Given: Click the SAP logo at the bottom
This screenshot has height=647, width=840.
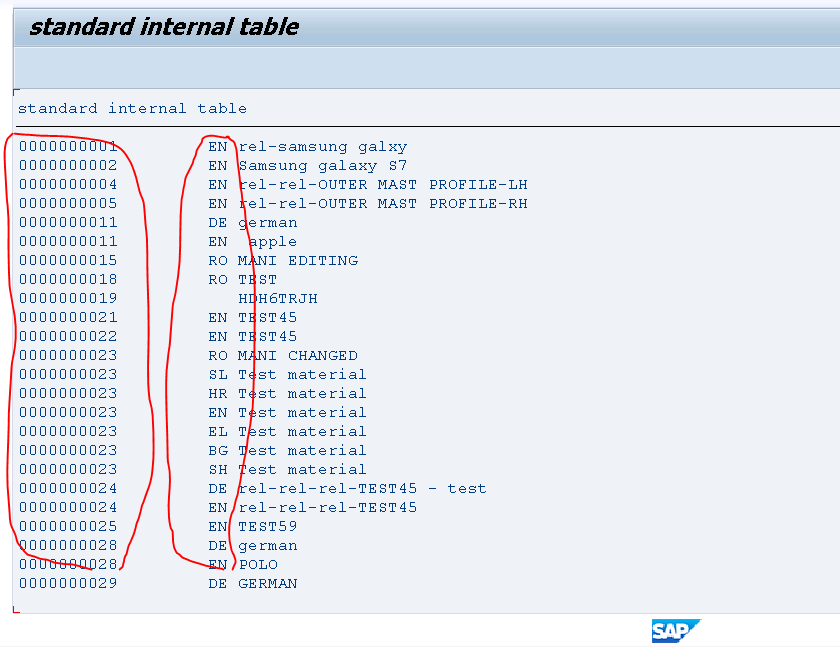Looking at the screenshot, I should 675,630.
